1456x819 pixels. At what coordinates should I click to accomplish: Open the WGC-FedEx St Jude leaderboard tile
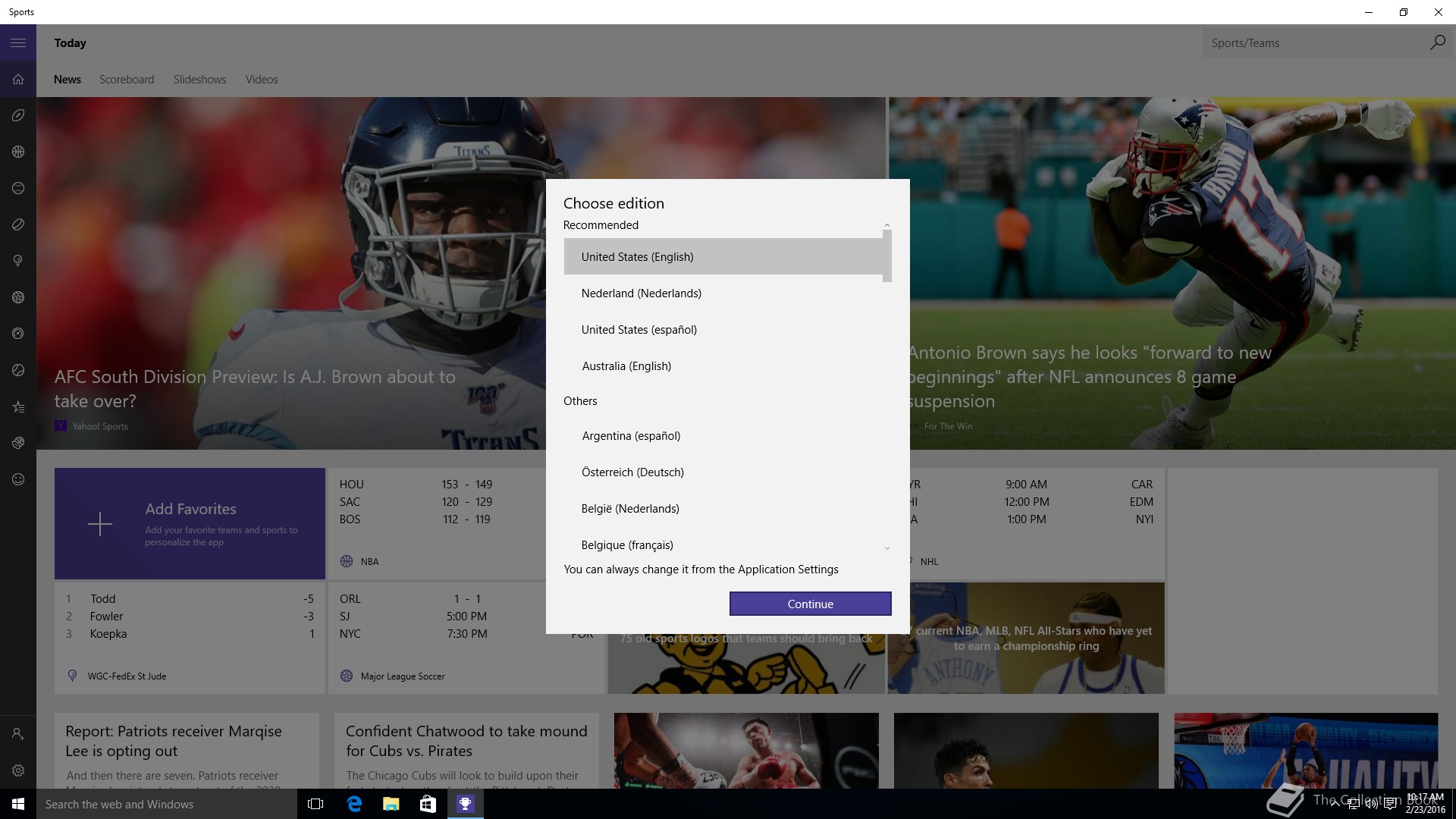(190, 638)
